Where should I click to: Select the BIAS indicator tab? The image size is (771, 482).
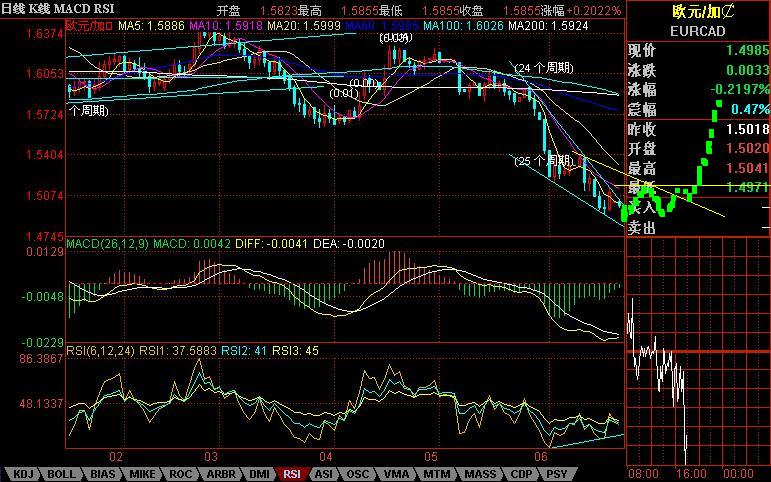(103, 475)
